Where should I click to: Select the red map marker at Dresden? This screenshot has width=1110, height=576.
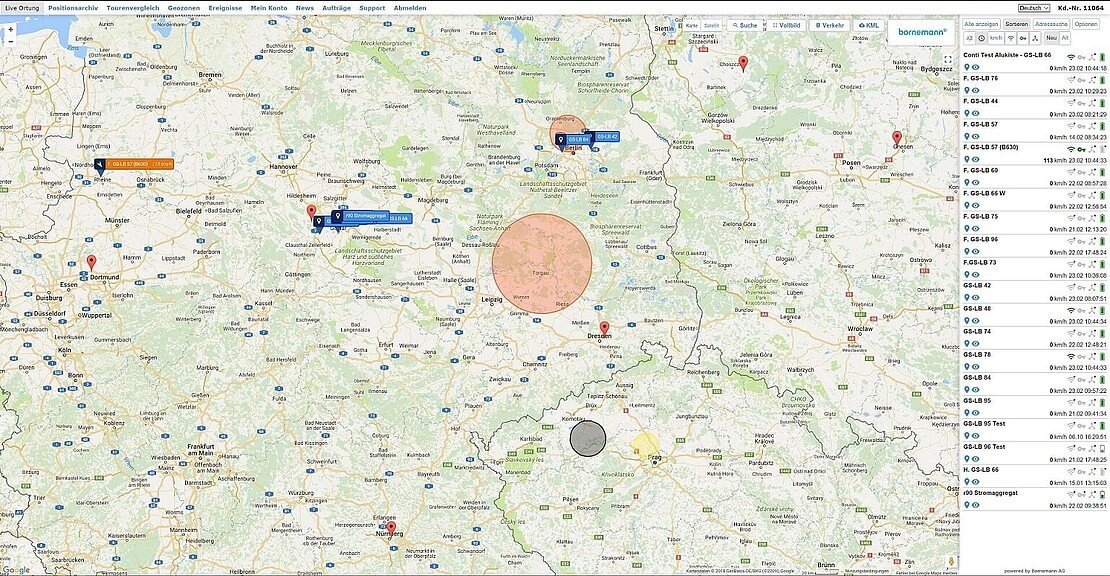pyautogui.click(x=604, y=328)
